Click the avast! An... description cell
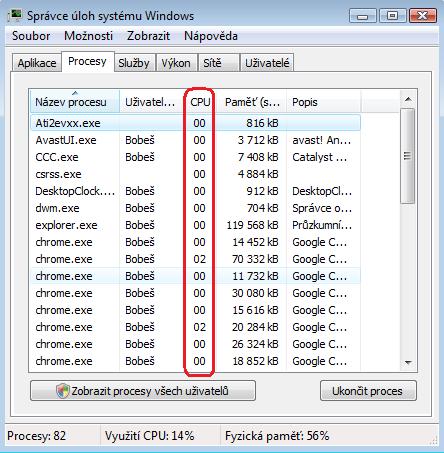Screen dimensions: 444x453 (x=322, y=140)
